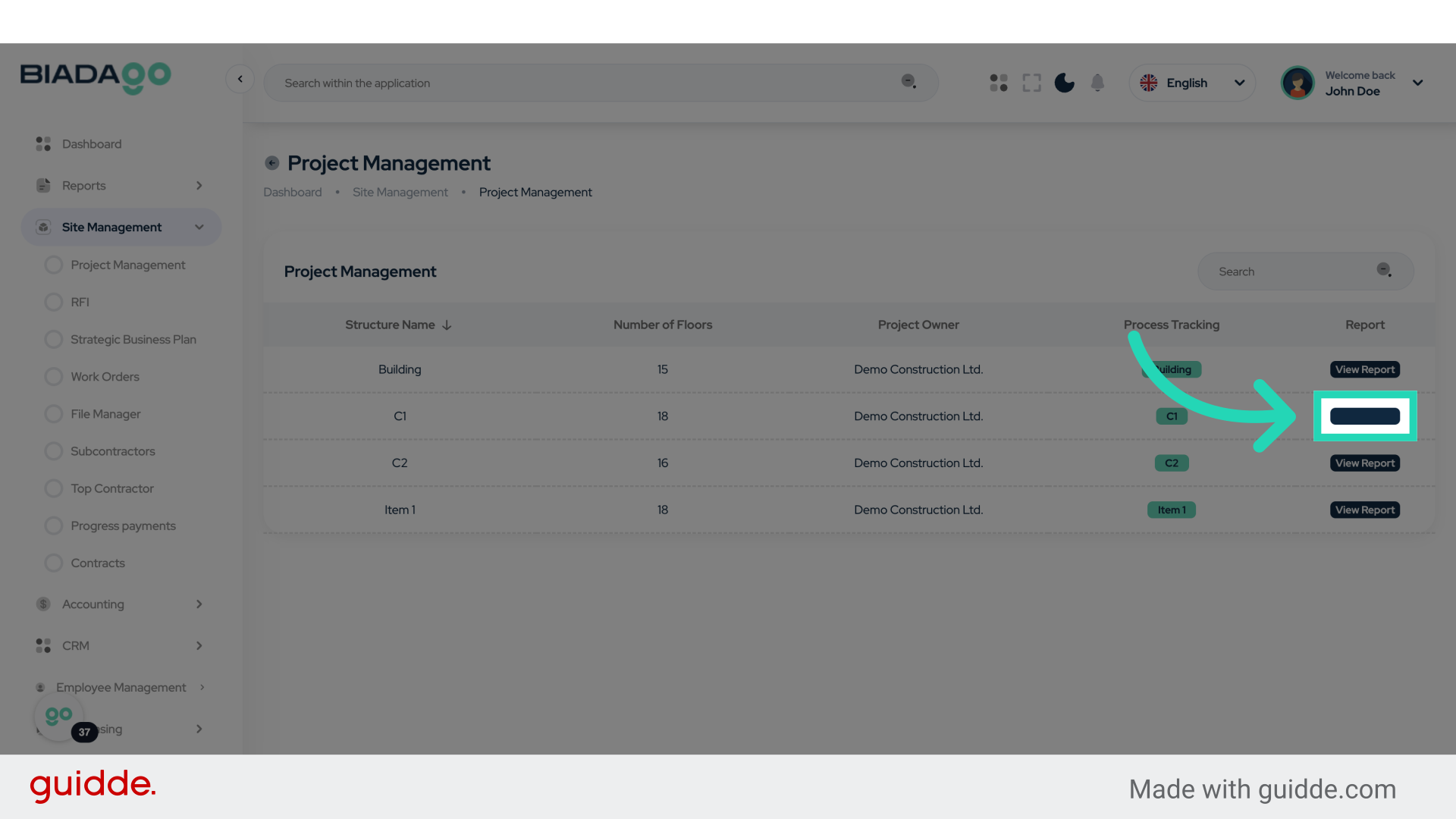
Task: Click the green Item 1 process tracking badge
Action: coord(1171,510)
